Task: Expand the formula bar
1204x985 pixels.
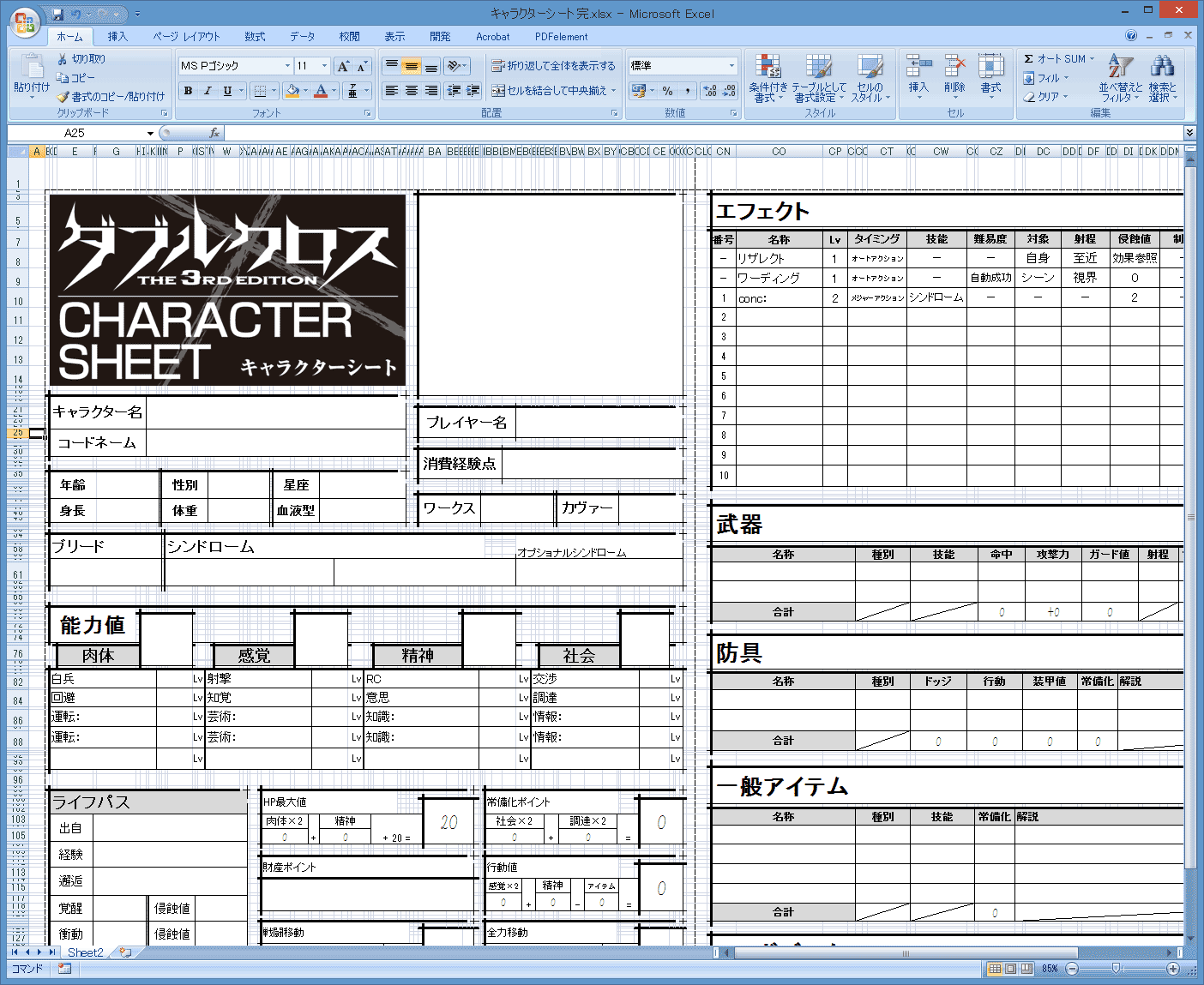Action: click(x=1189, y=133)
